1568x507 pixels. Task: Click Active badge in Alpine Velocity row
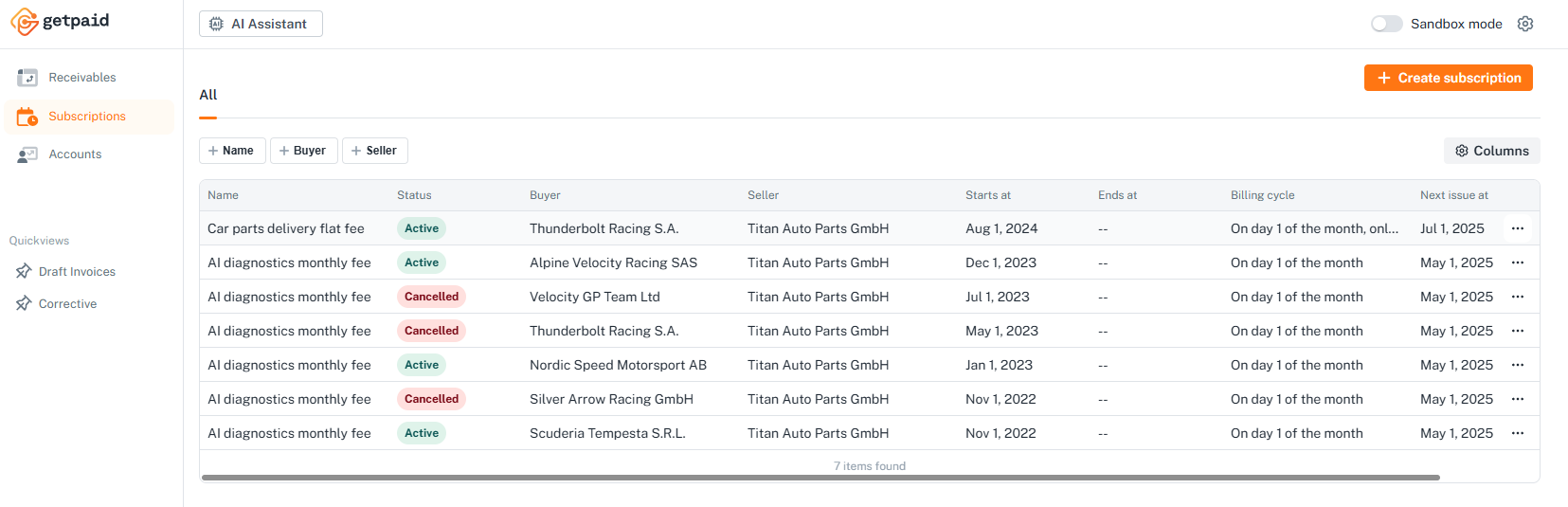click(x=422, y=263)
